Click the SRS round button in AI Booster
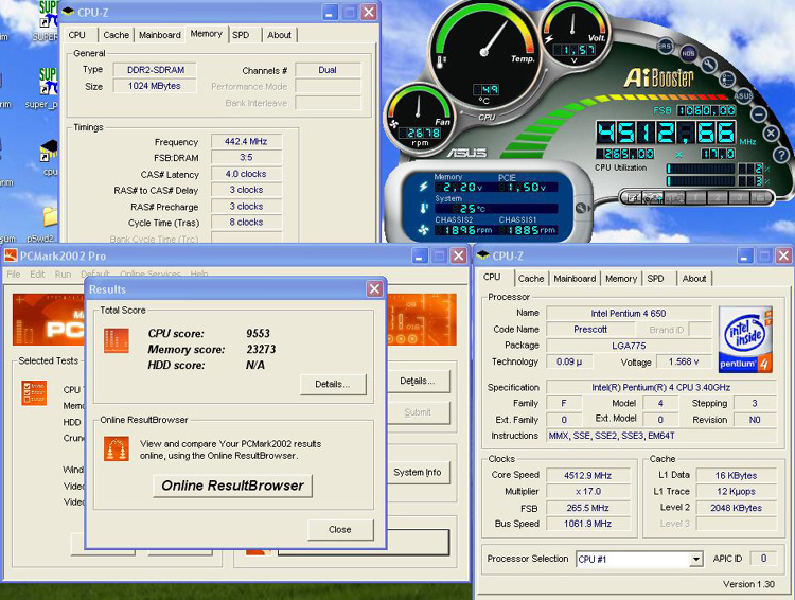 (664, 46)
